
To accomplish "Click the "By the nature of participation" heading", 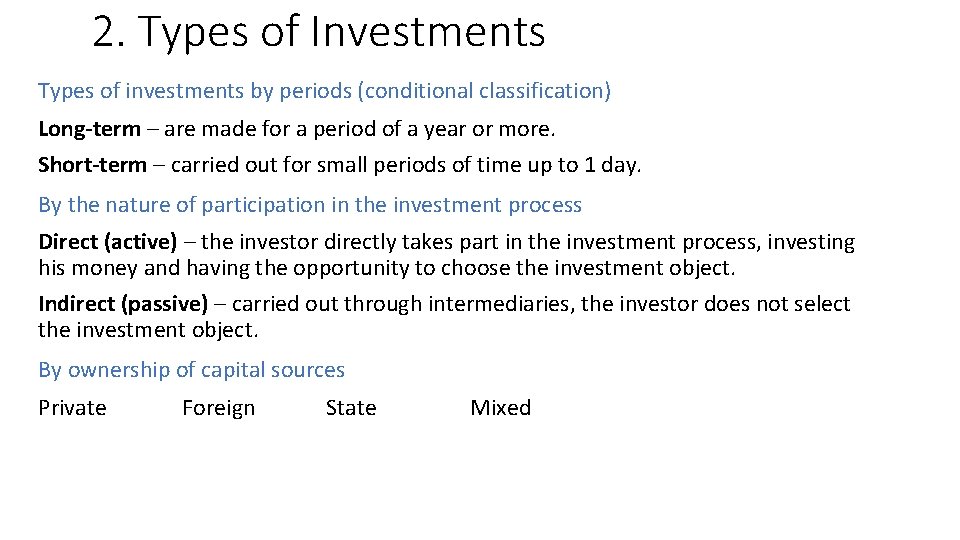I will (x=309, y=205).
